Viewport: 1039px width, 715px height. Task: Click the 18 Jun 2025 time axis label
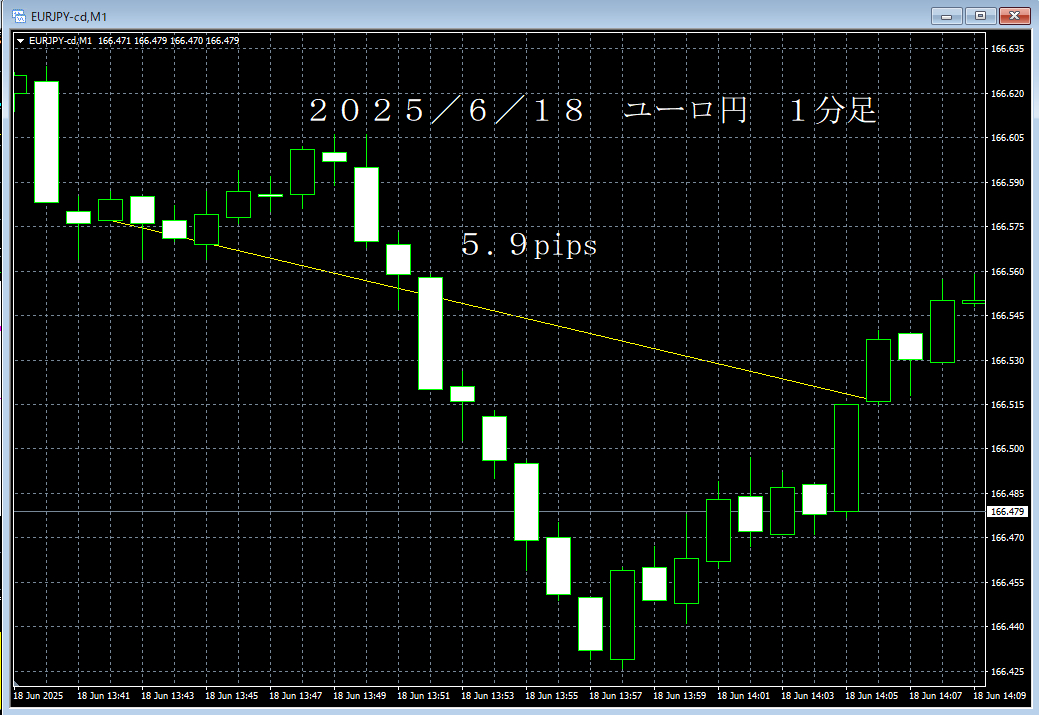pyautogui.click(x=38, y=696)
